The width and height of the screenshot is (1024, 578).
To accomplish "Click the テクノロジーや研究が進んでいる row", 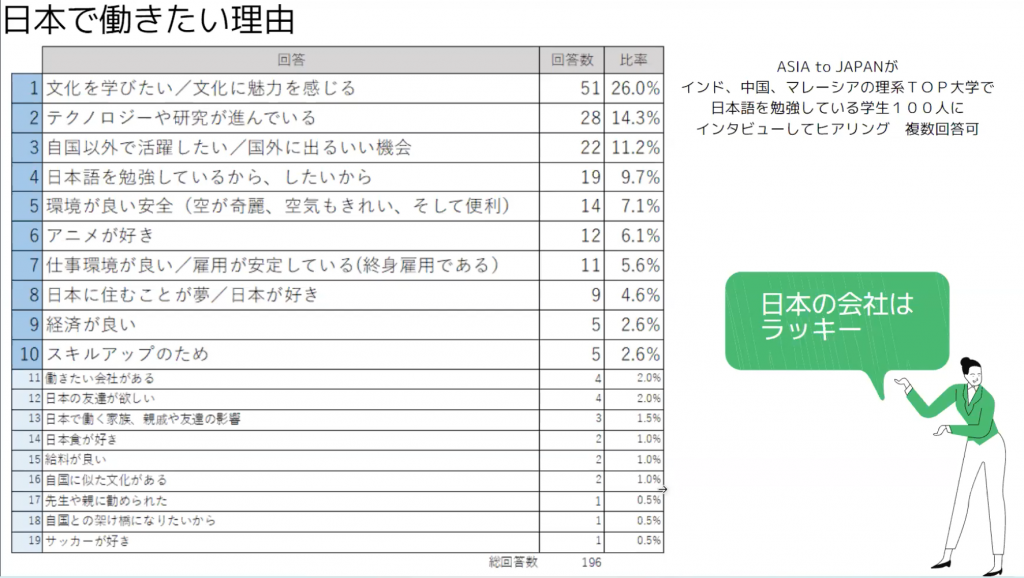I will coord(338,118).
